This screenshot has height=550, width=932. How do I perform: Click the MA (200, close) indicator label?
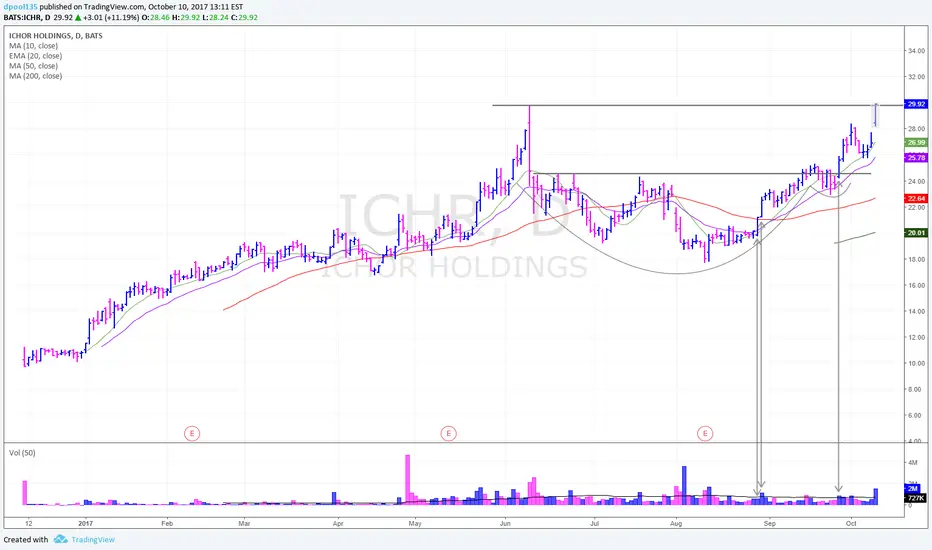point(35,76)
